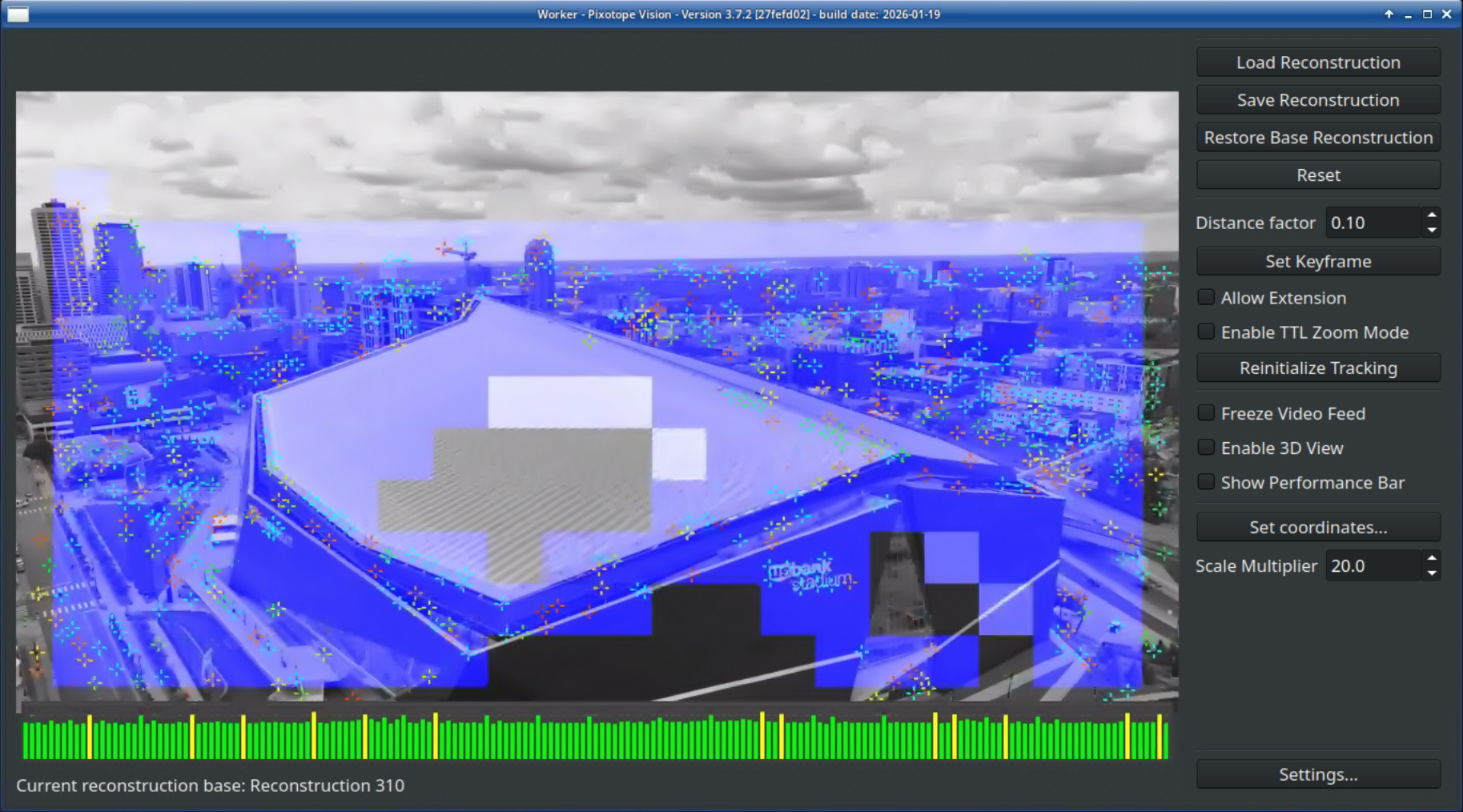
Task: Click the Distance factor value field
Action: [1373, 223]
